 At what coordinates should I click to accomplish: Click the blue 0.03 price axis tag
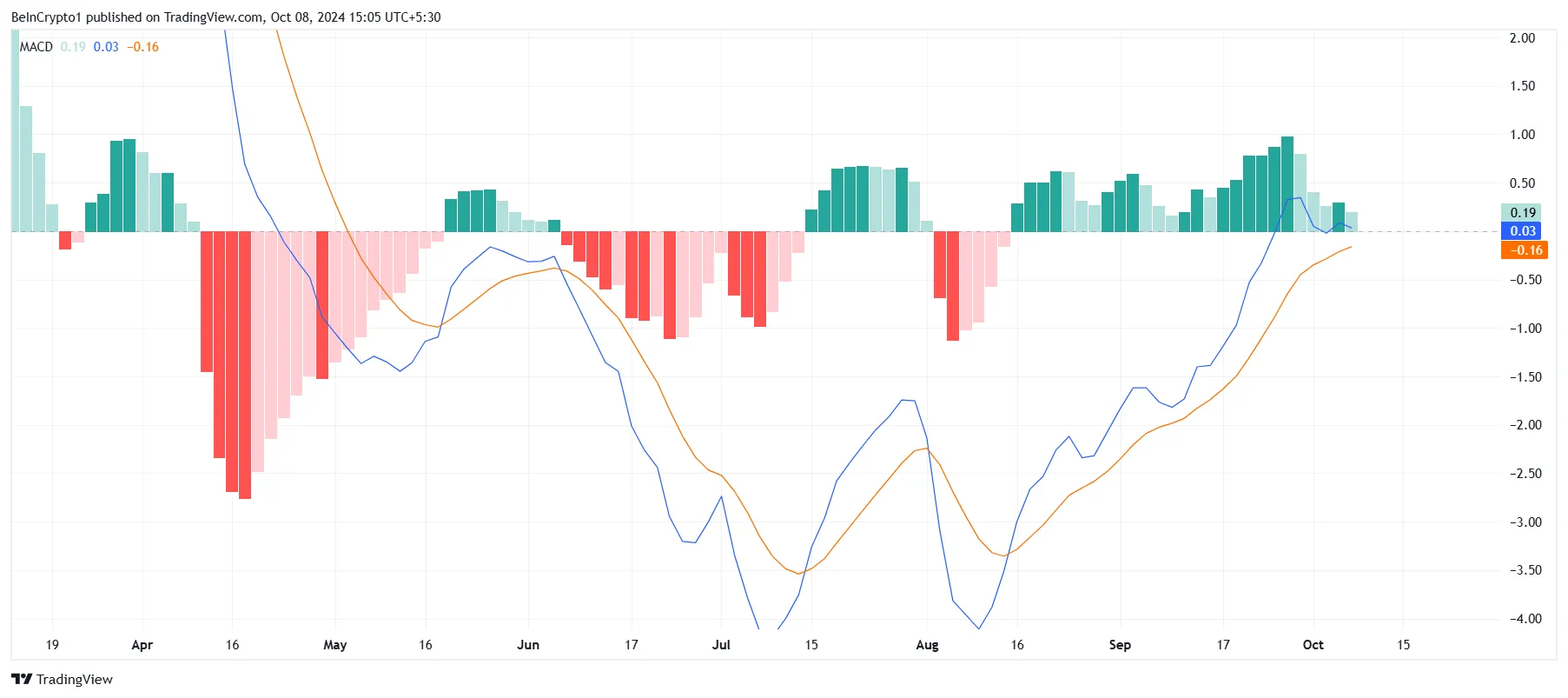click(x=1523, y=231)
